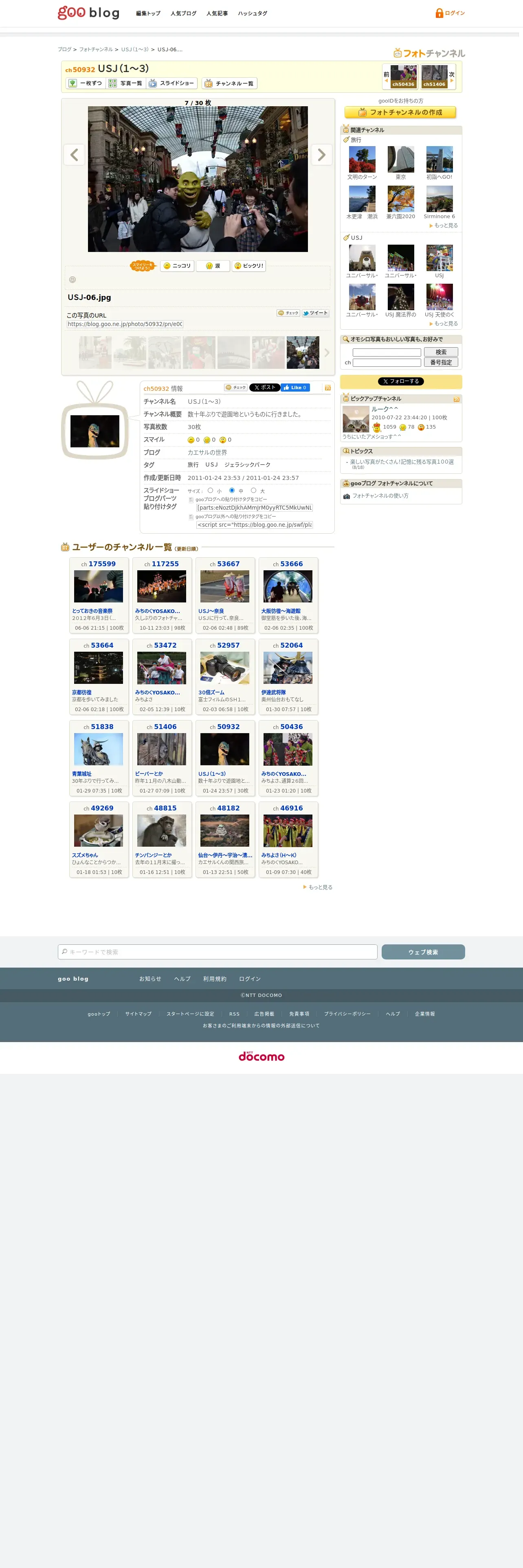The width and height of the screenshot is (523, 1568).
Task: Click the Facebook Like button
Action: point(295,388)
